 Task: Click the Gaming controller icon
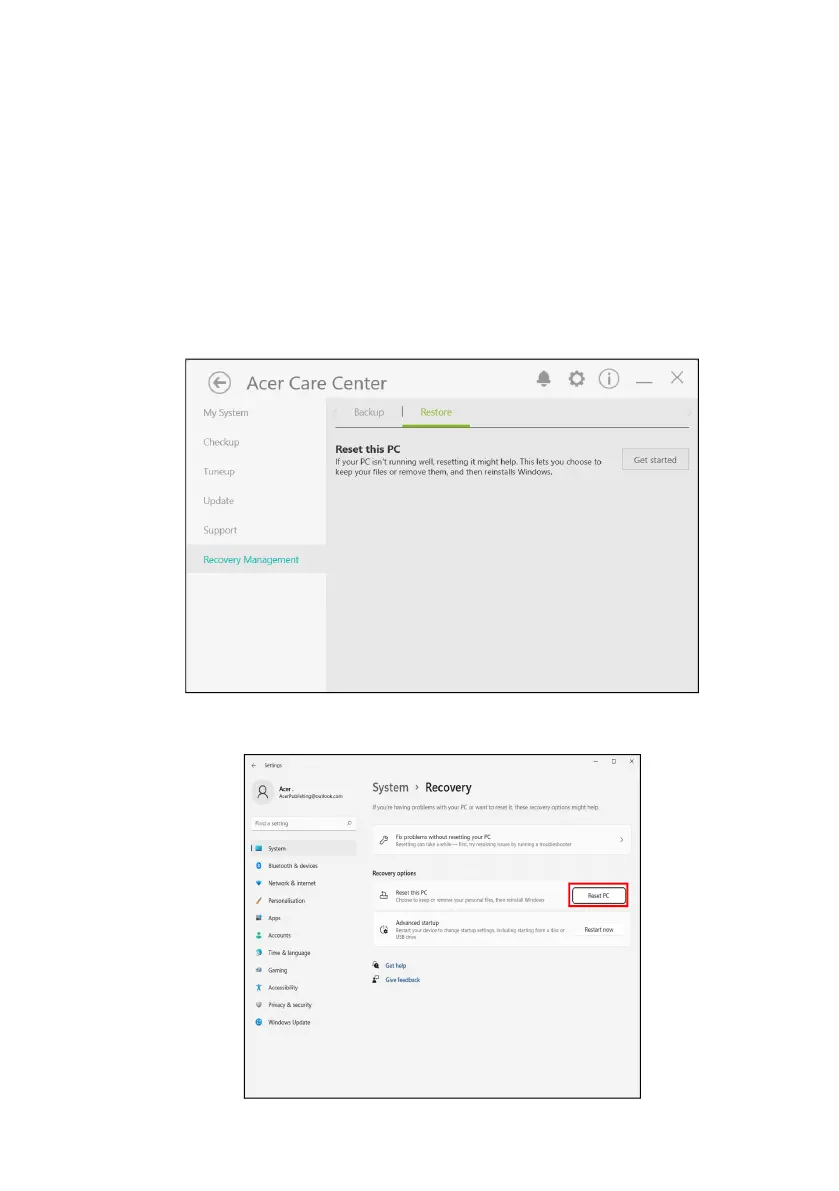point(259,971)
